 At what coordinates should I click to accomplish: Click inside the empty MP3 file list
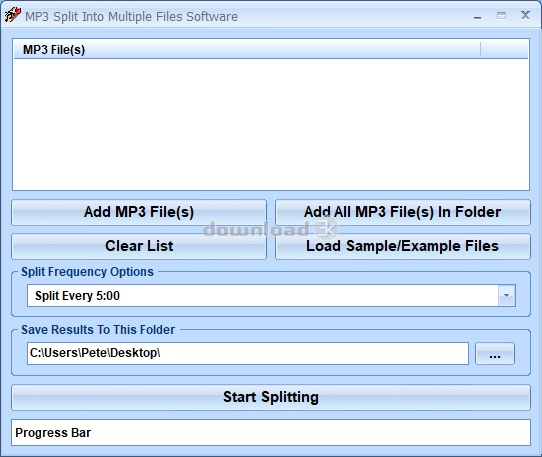(x=271, y=124)
